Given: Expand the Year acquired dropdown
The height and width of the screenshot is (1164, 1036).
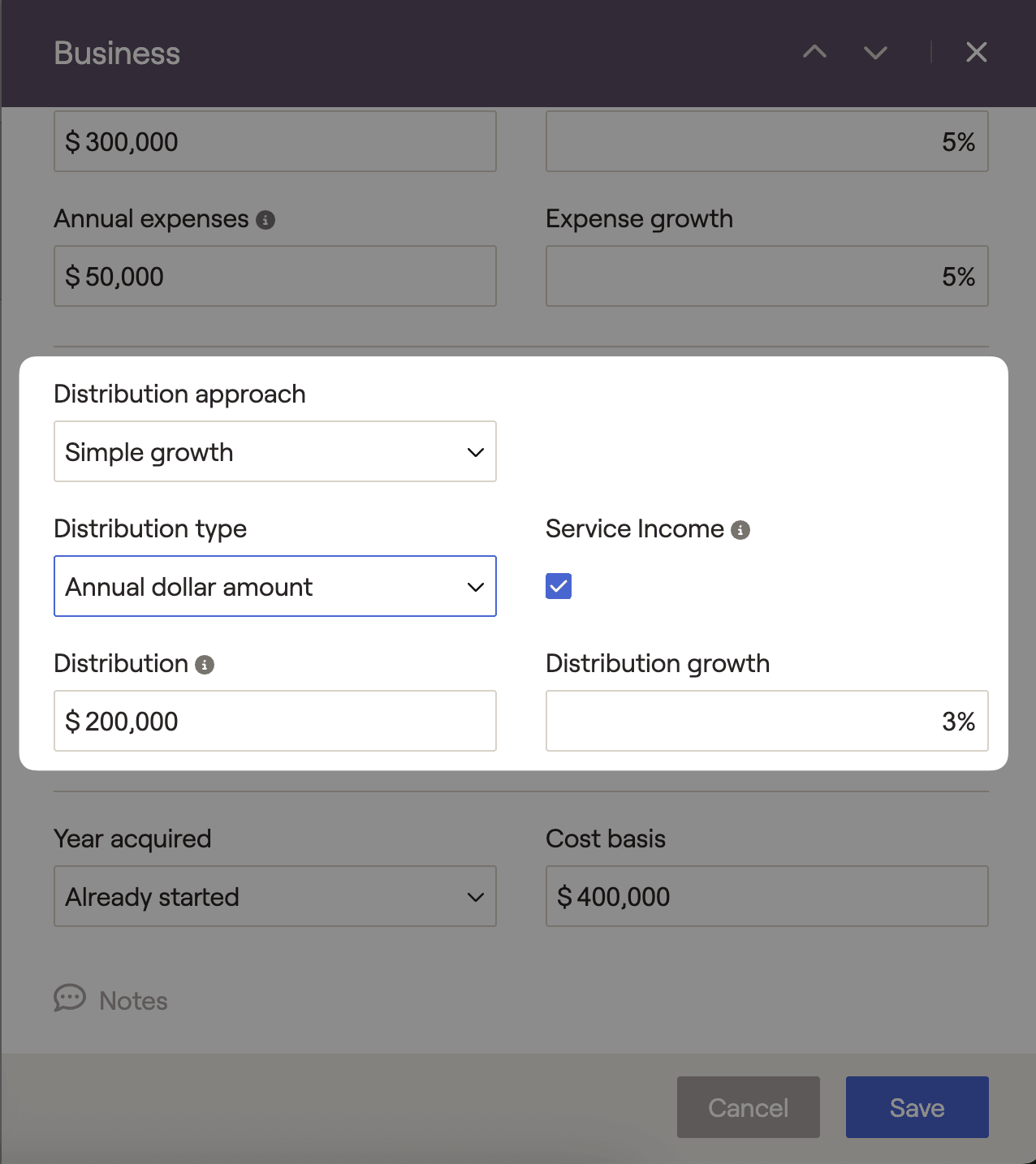Looking at the screenshot, I should [x=274, y=896].
